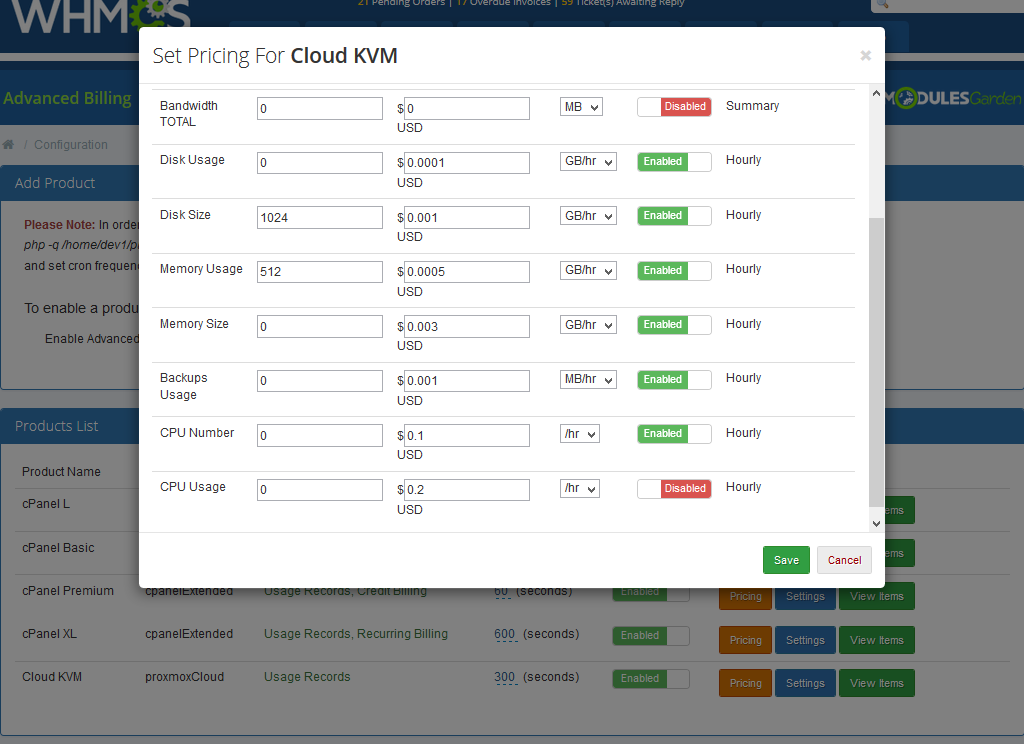View Items for cPanel Premium product

[876, 596]
